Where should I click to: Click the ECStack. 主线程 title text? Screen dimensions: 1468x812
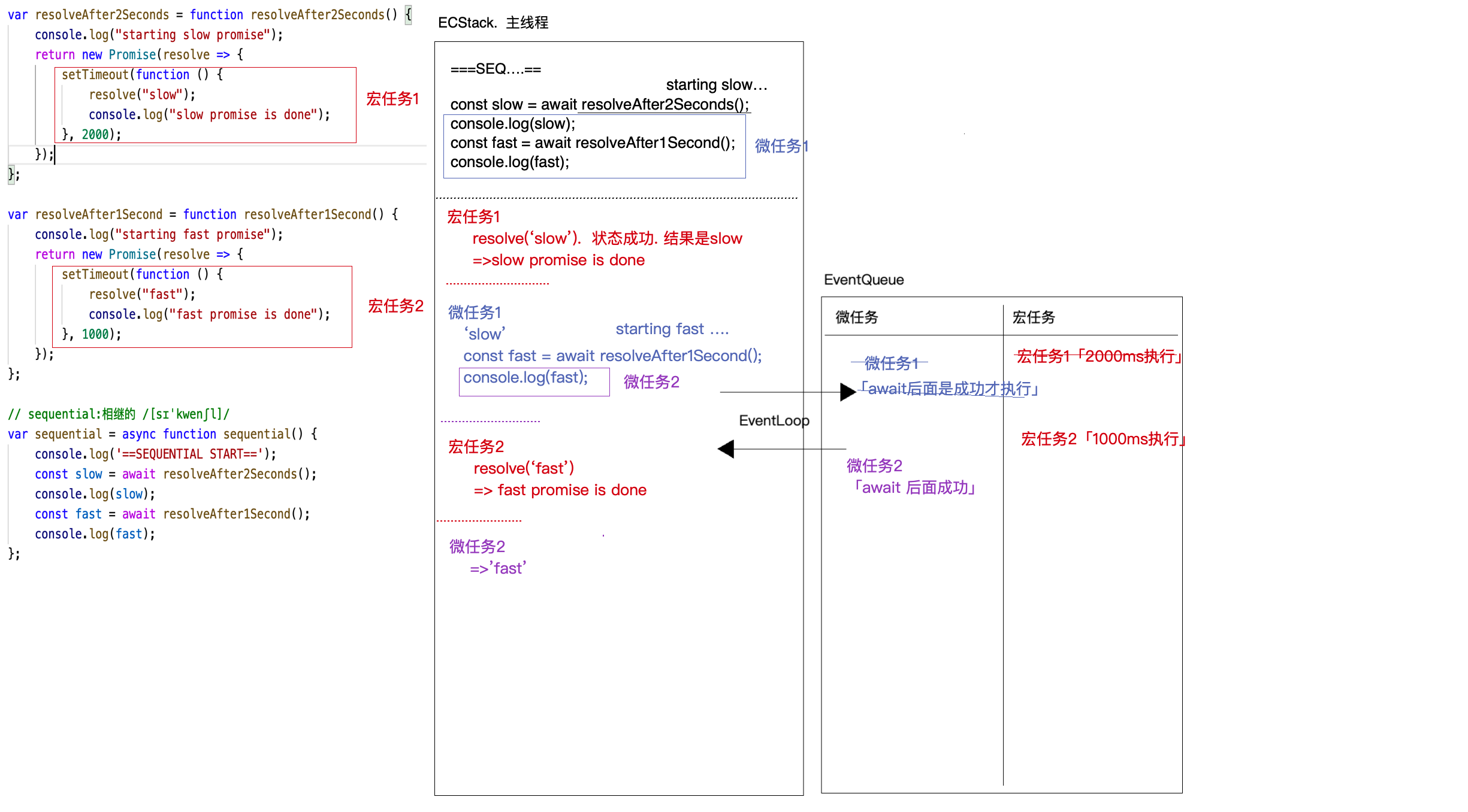494,23
